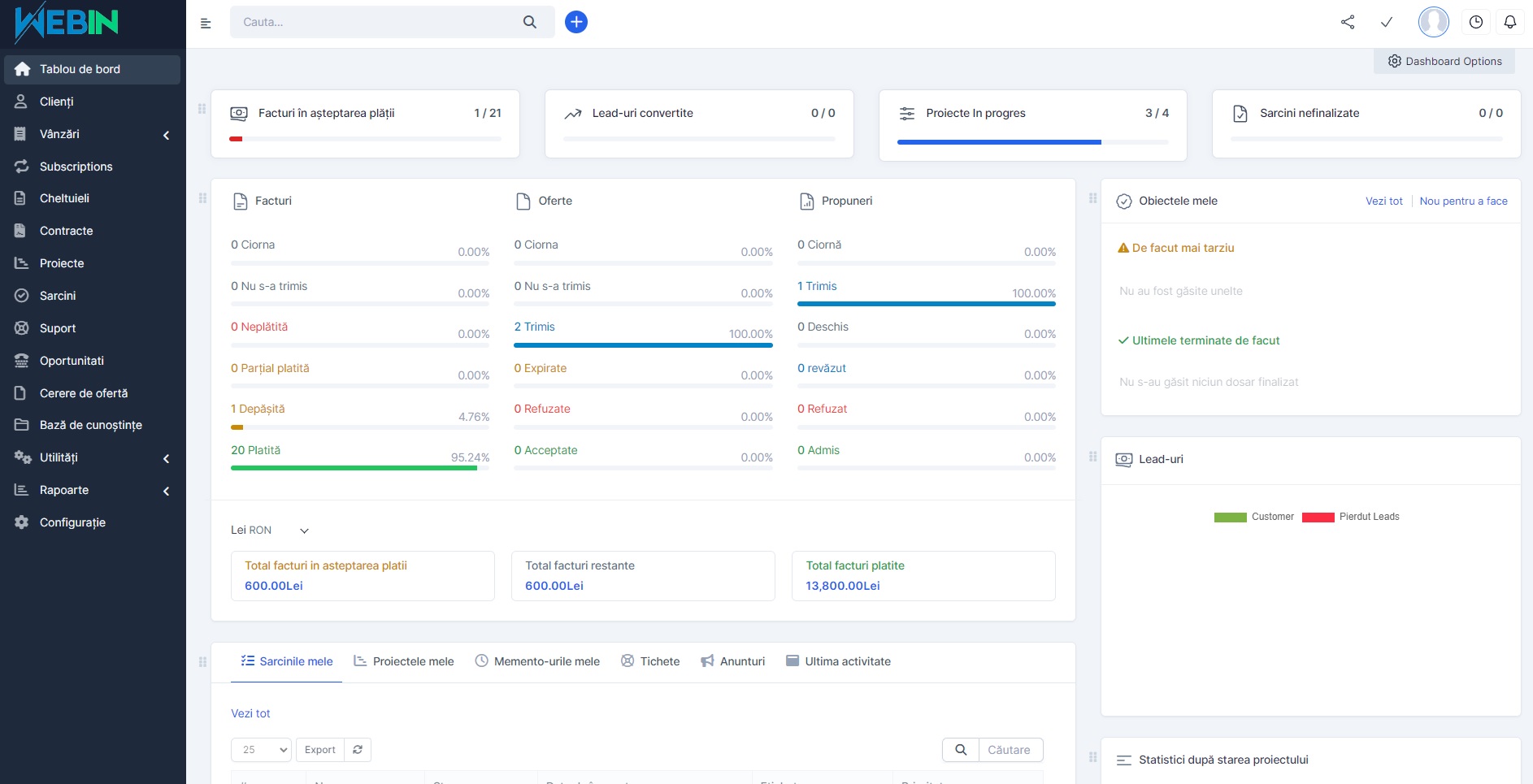Open the 25 rows per page dropdown
Image resolution: width=1533 pixels, height=784 pixels.
pos(261,750)
